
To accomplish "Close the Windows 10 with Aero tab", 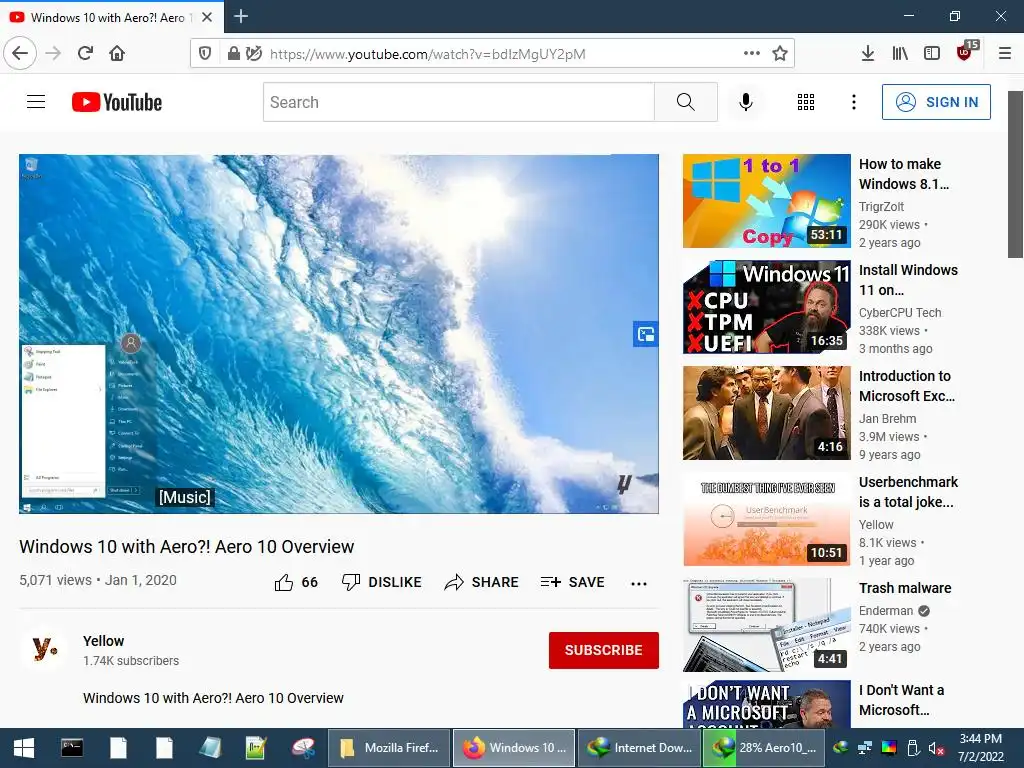I will 207,17.
